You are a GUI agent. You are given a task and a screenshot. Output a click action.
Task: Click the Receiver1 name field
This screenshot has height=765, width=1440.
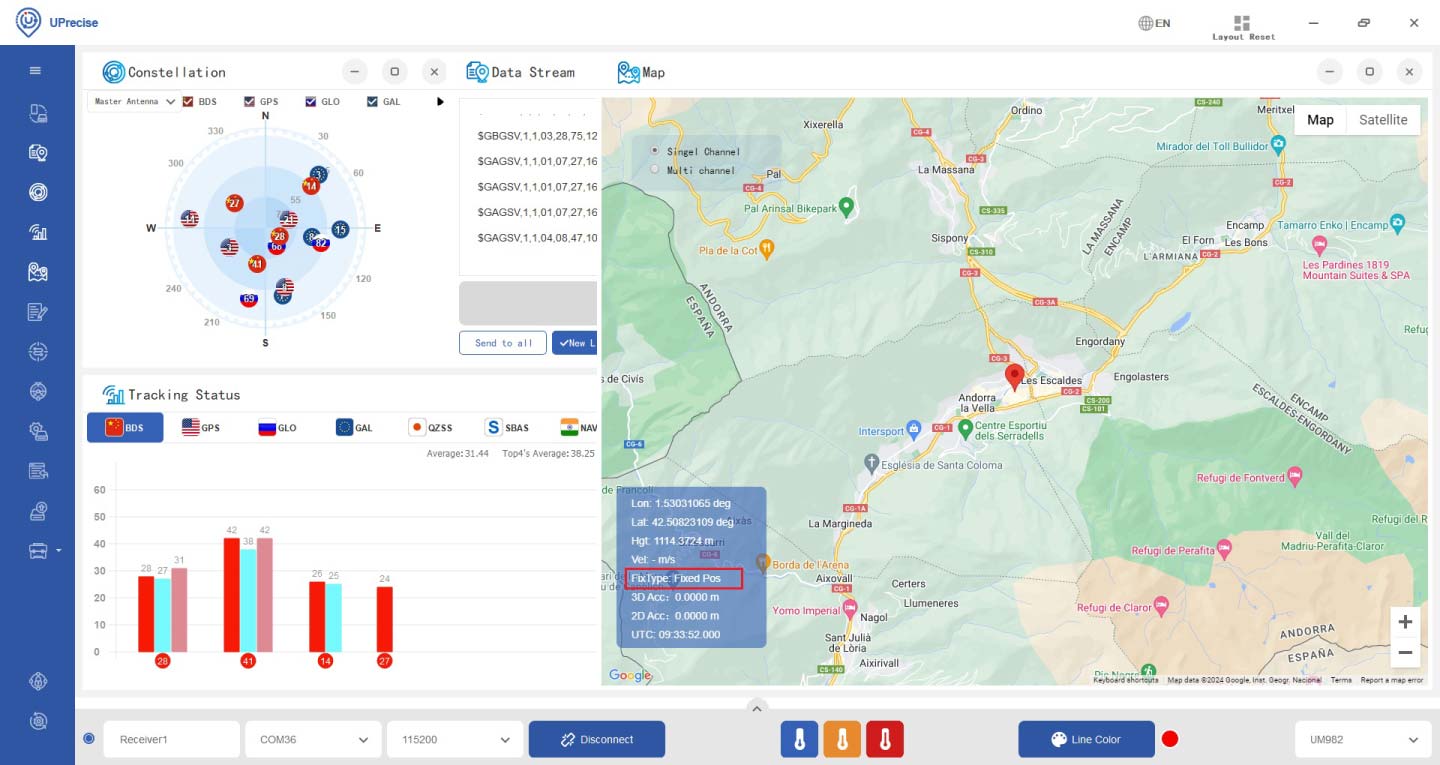171,740
